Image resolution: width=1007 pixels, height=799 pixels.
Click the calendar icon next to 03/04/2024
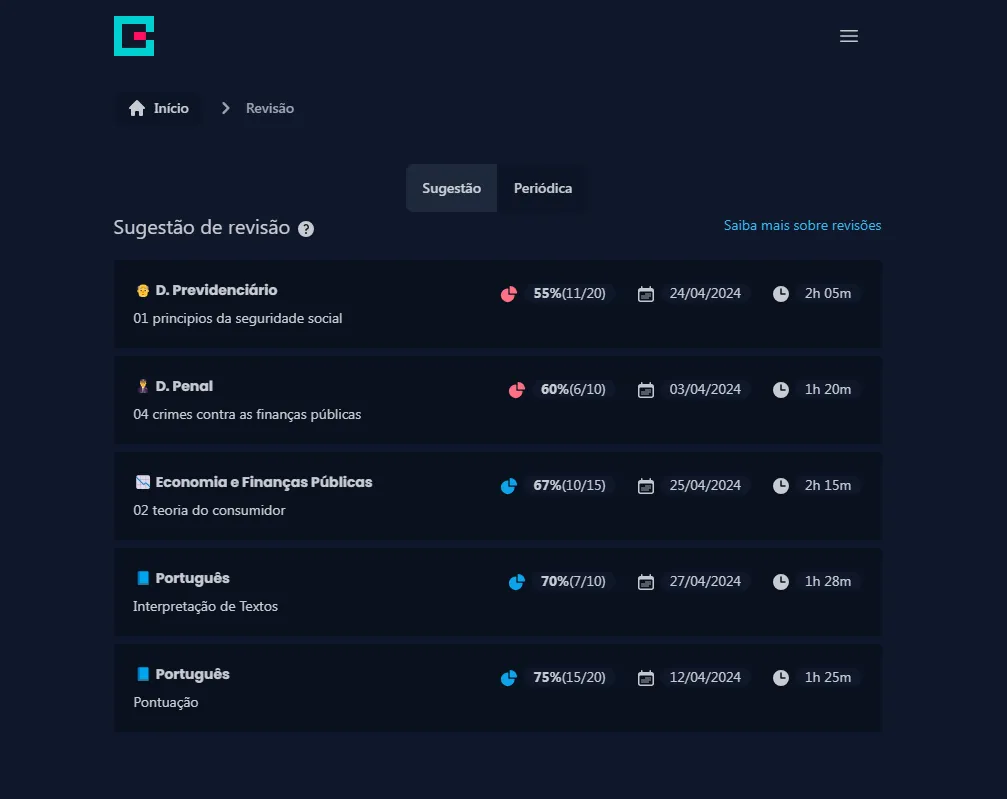tap(645, 390)
